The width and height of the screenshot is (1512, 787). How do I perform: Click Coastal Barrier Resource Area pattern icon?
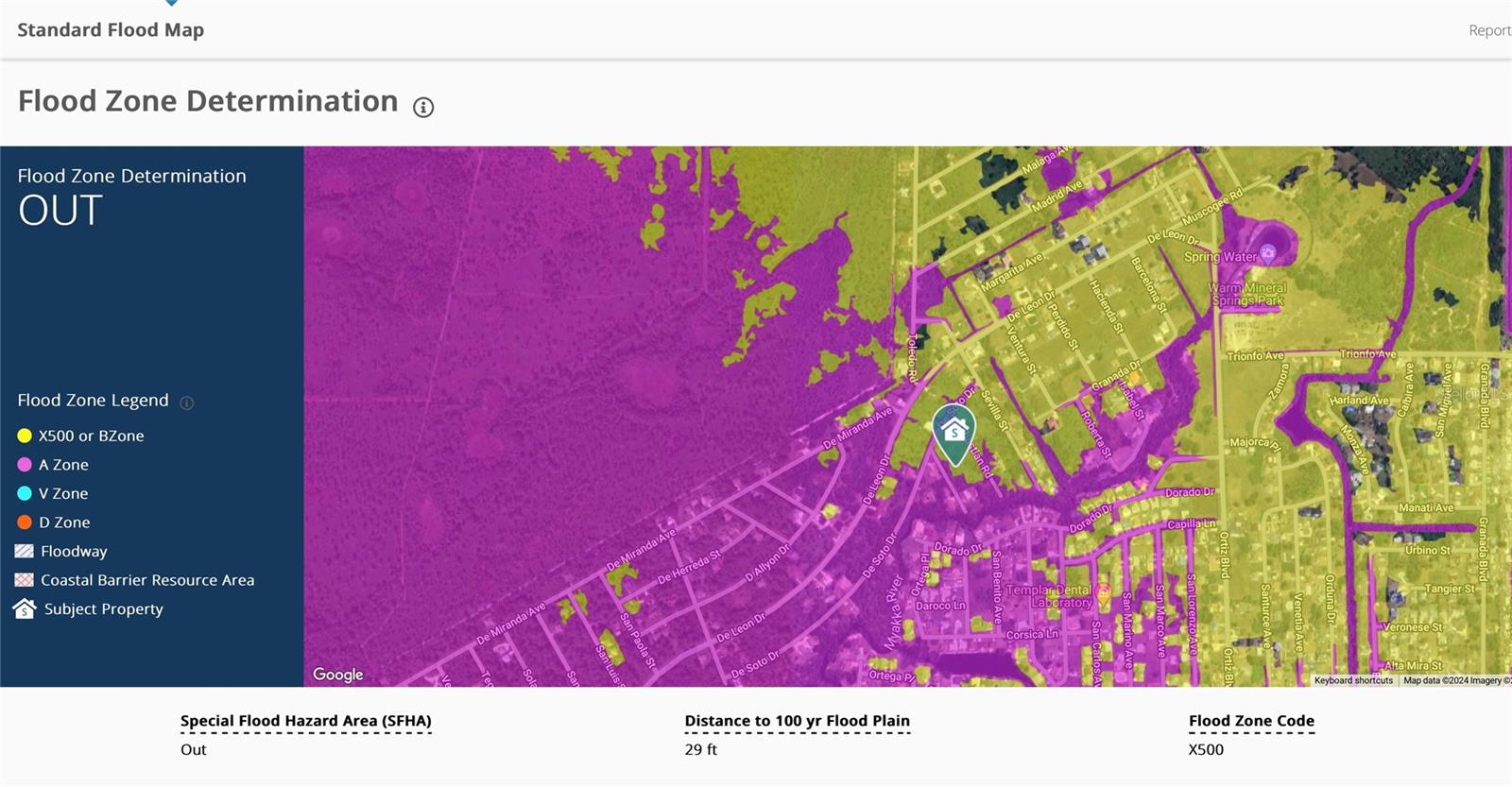pos(25,580)
